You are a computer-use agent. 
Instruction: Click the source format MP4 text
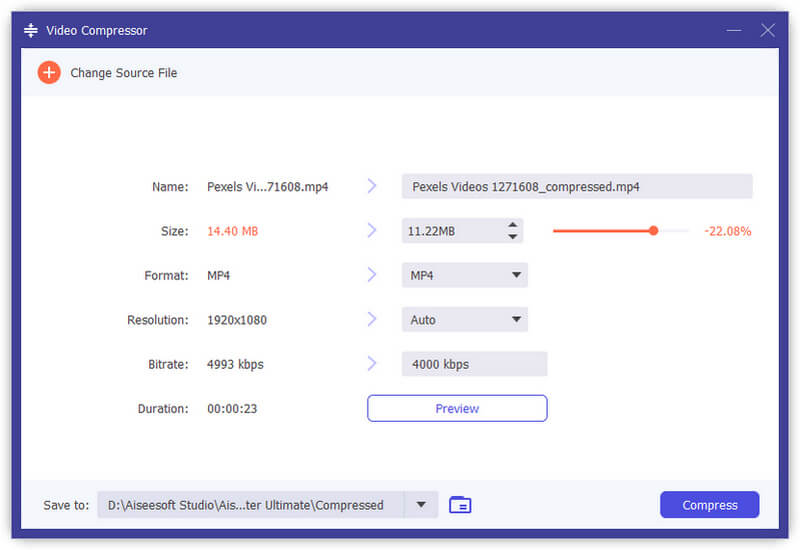[218, 276]
